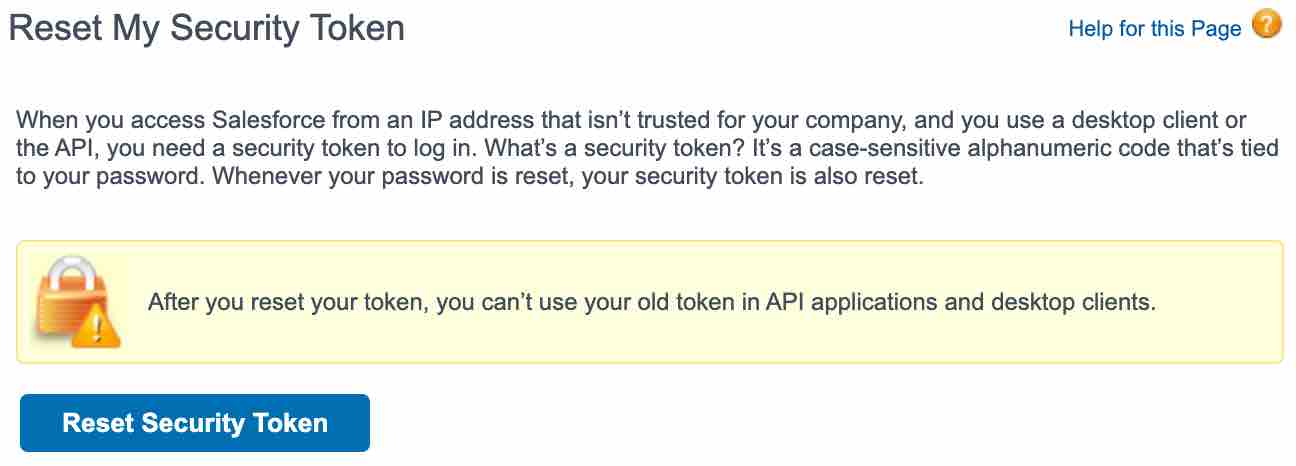The width and height of the screenshot is (1296, 466).
Task: Click the warning message about old token
Action: 651,302
